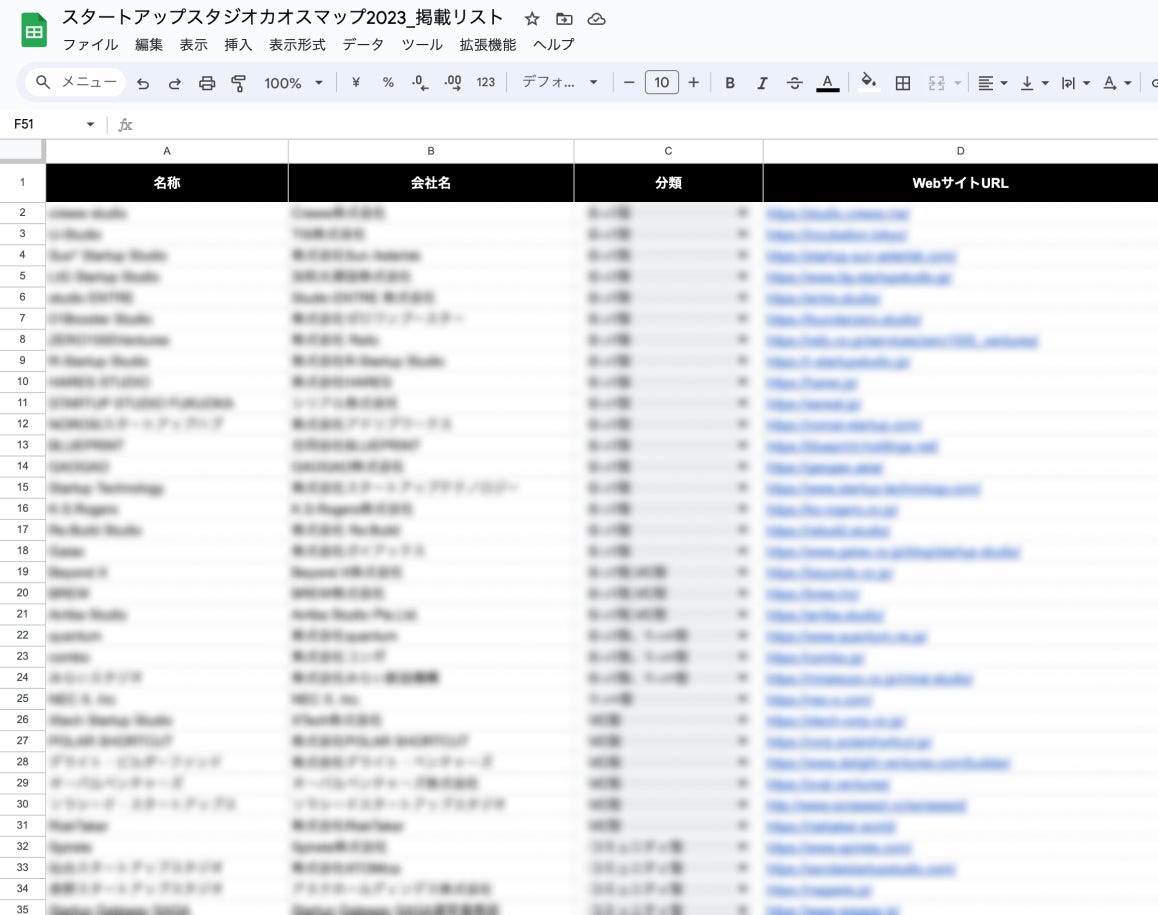Apply percent number format

pos(388,83)
